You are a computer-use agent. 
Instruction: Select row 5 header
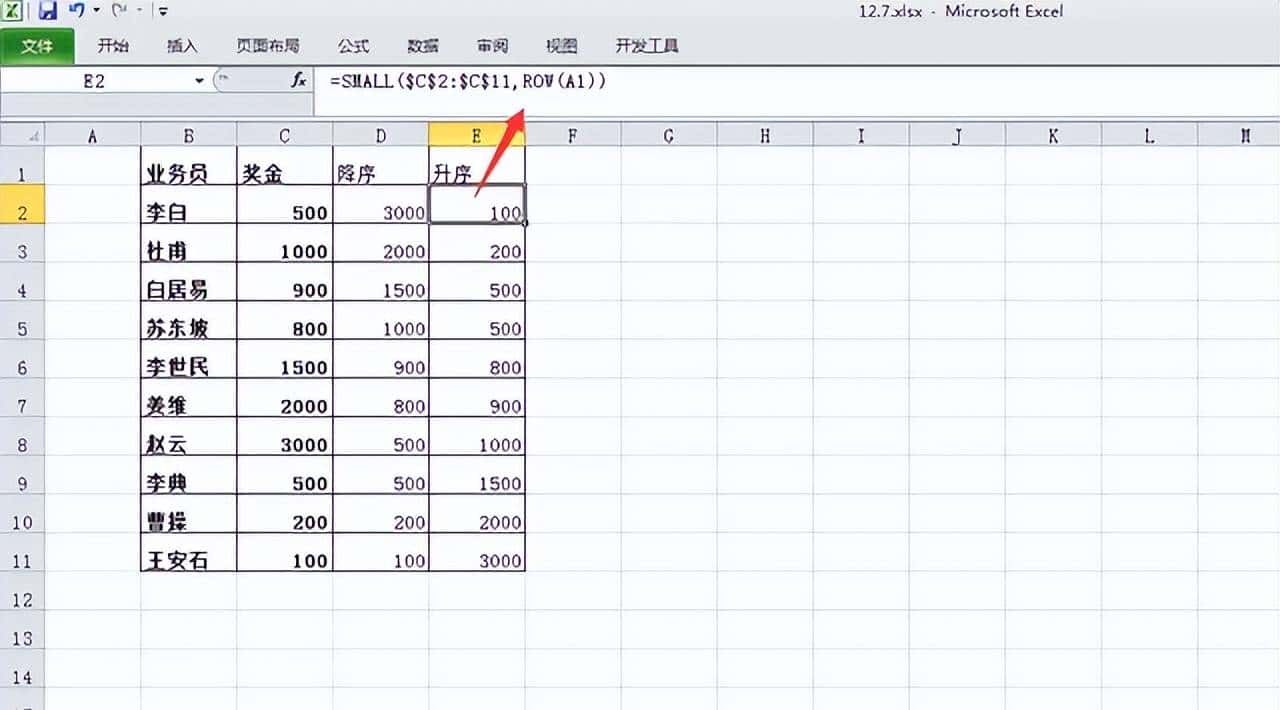pyautogui.click(x=22, y=328)
